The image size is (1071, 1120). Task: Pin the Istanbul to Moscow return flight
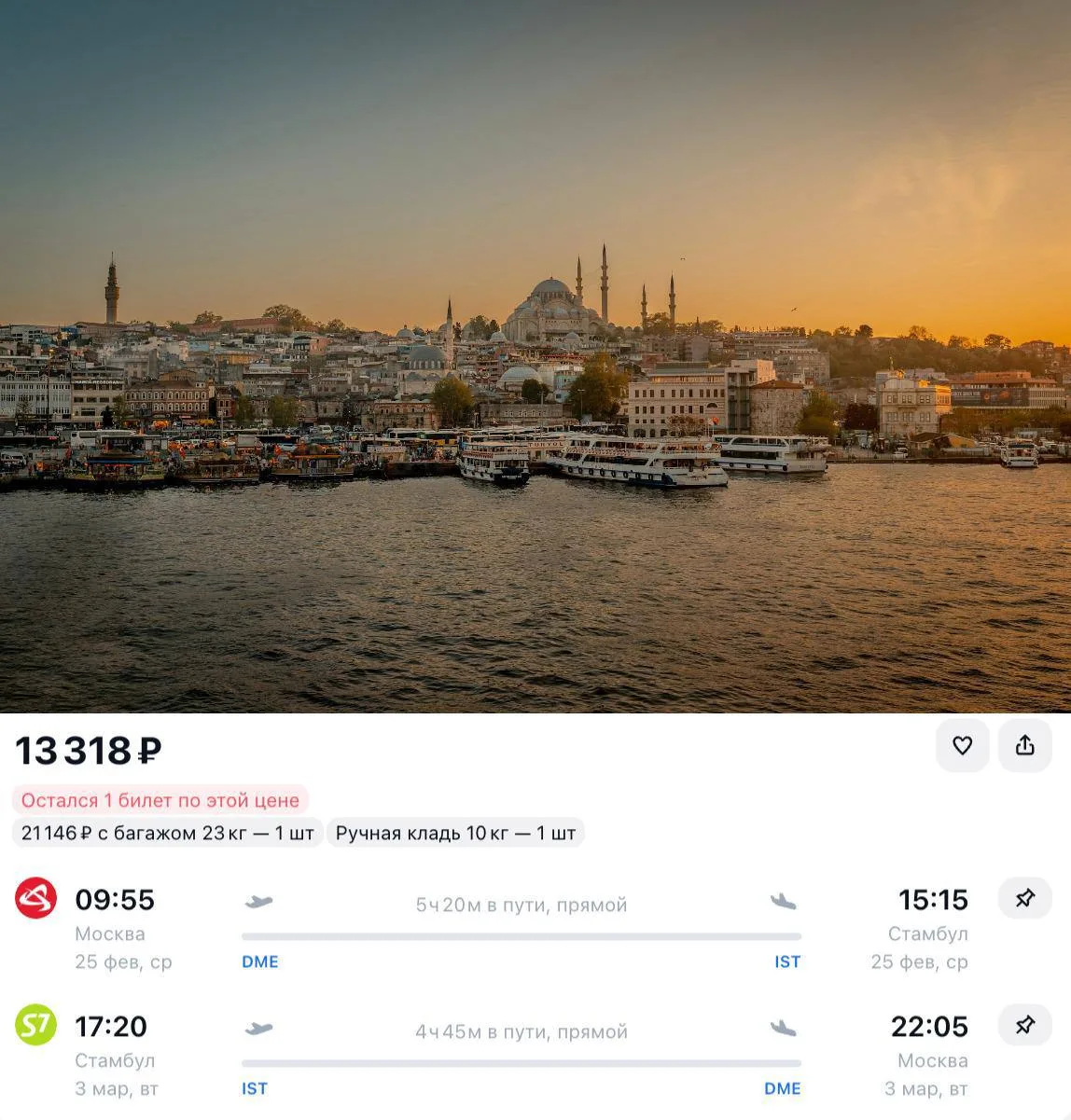[x=1024, y=1025]
